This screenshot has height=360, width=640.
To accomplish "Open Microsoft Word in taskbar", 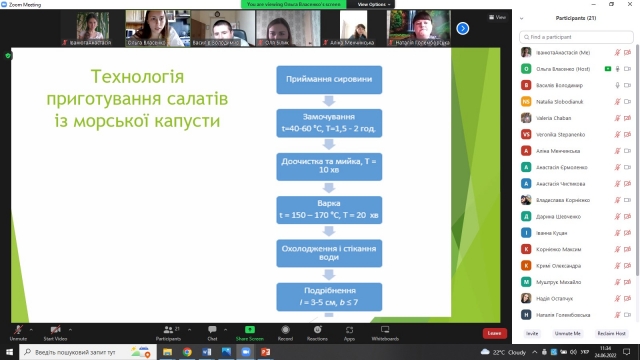I will 207,352.
